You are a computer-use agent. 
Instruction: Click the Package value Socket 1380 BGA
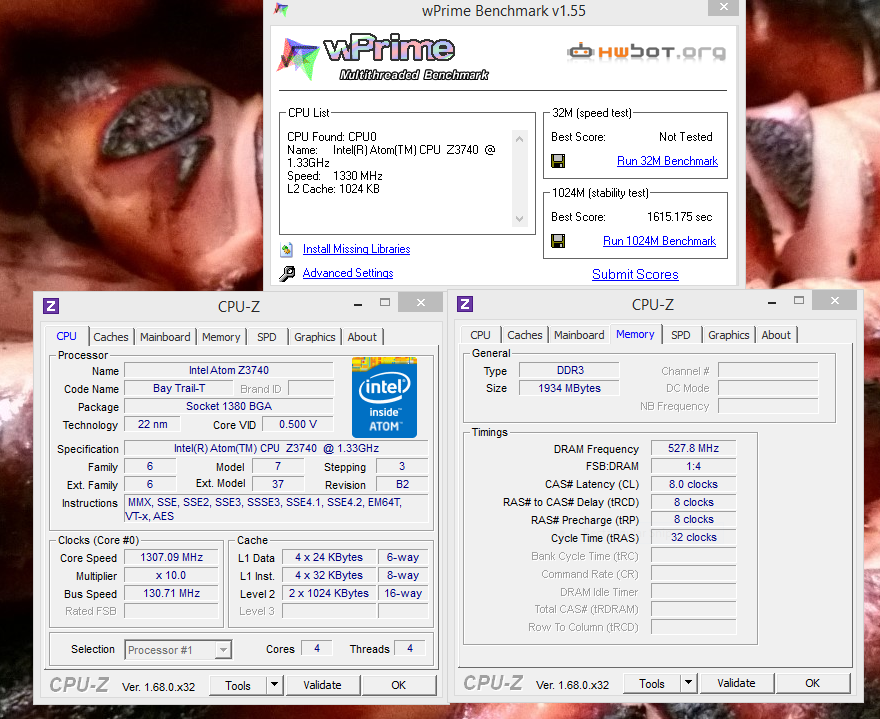pos(228,406)
